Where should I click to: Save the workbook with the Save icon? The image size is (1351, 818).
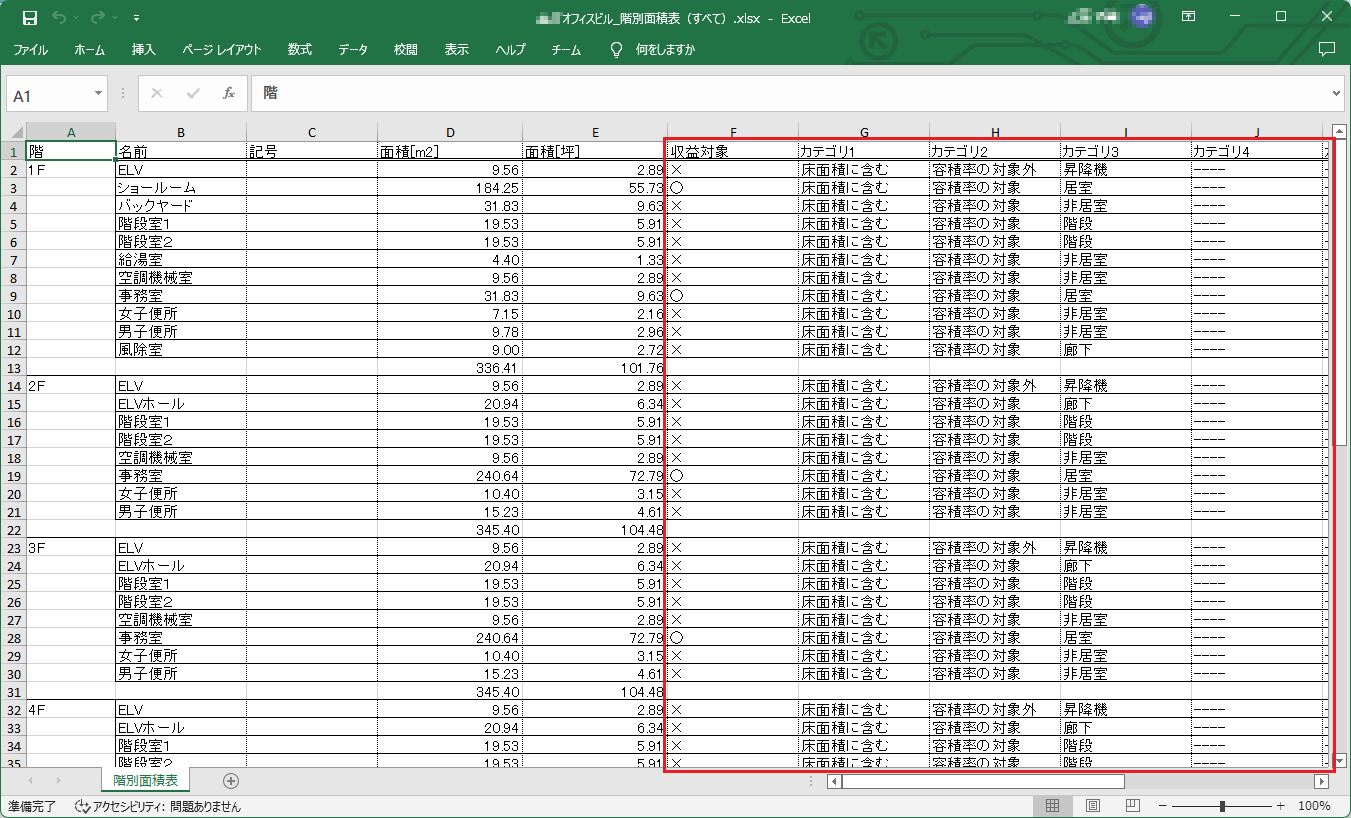click(30, 18)
